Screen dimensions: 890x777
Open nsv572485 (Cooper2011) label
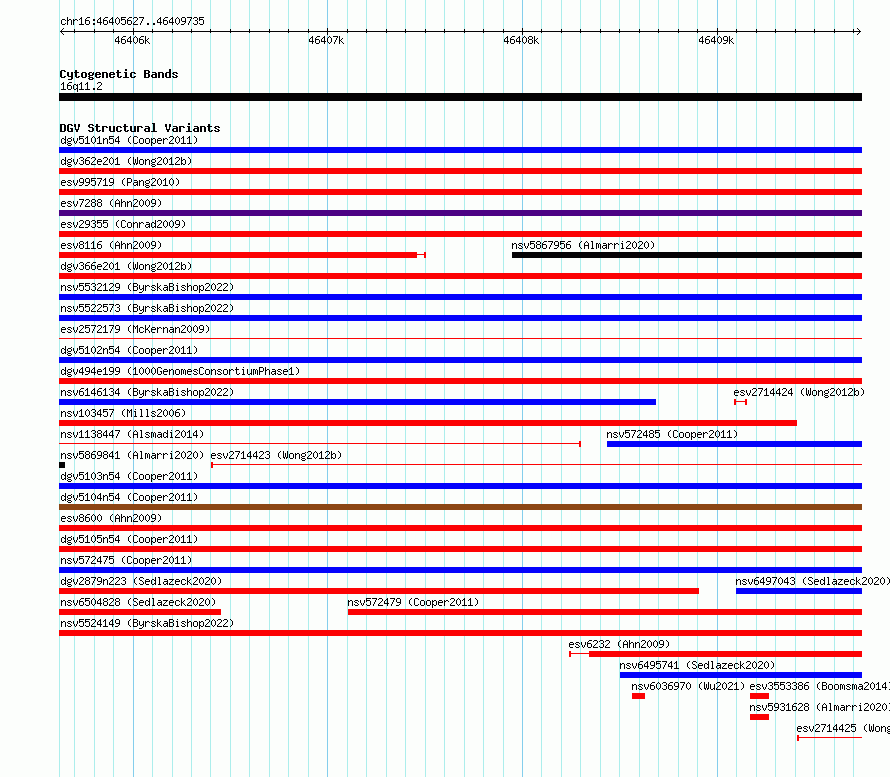coord(672,434)
